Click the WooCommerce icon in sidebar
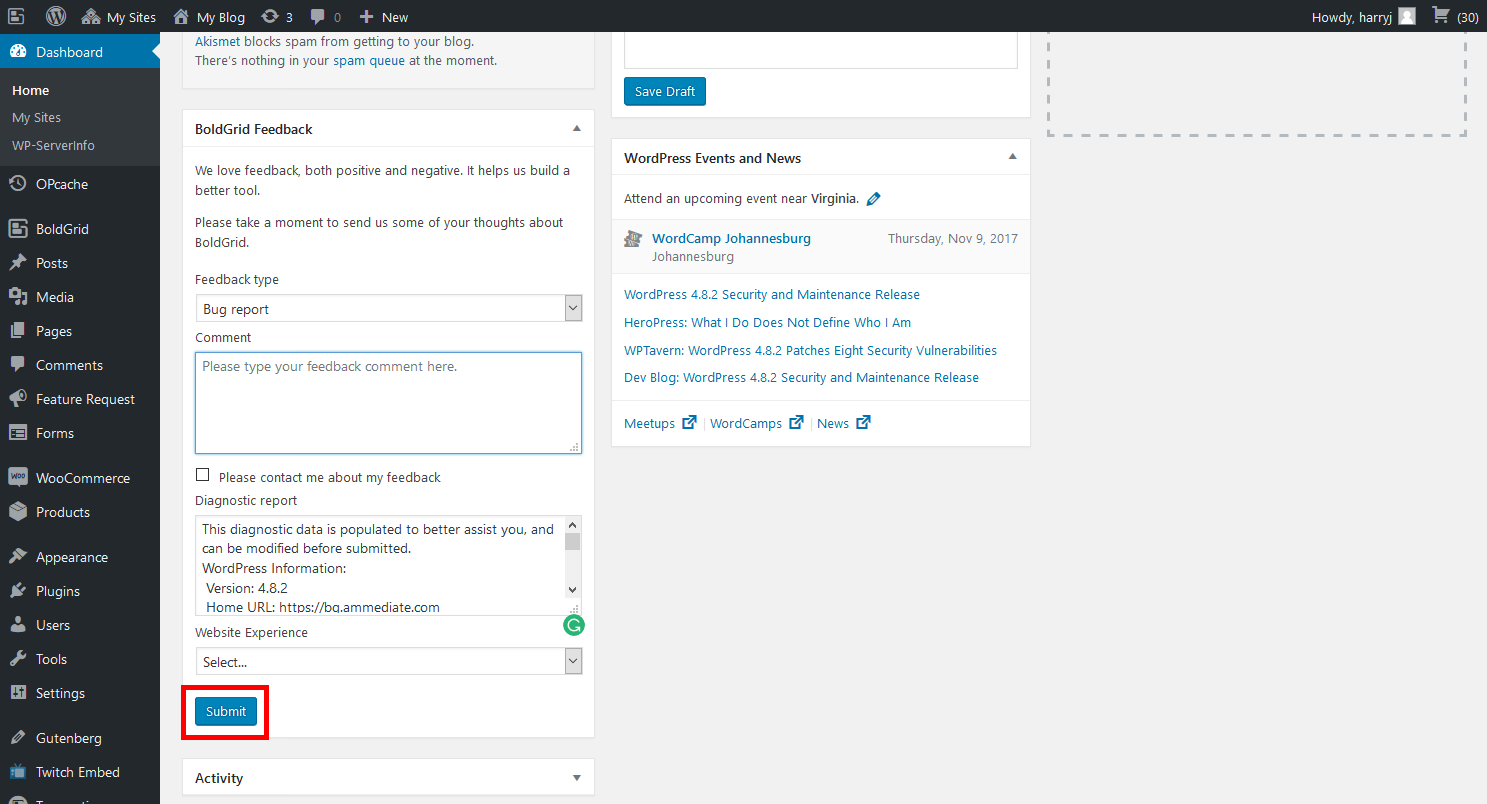The height and width of the screenshot is (804, 1487). click(x=18, y=478)
